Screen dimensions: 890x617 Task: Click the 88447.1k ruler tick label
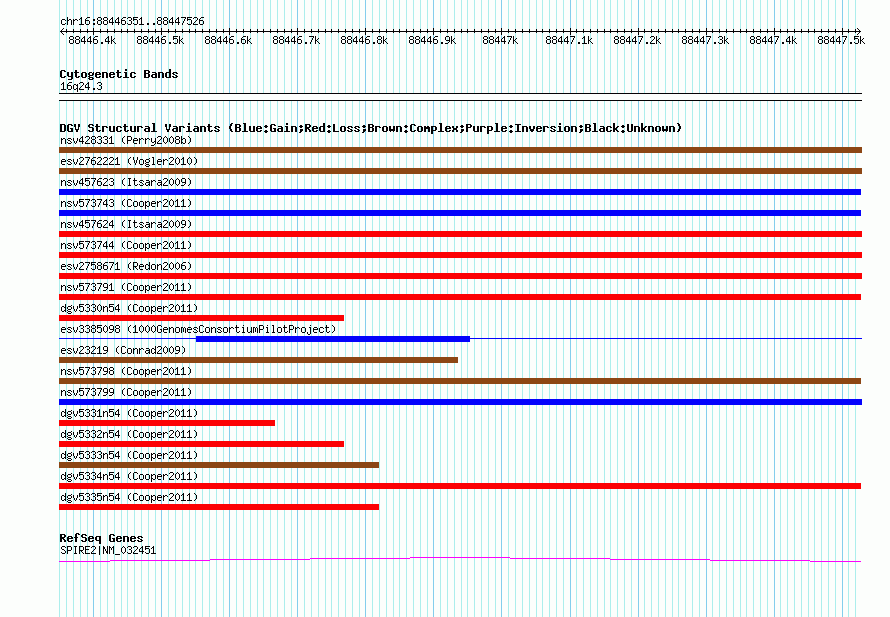point(569,40)
